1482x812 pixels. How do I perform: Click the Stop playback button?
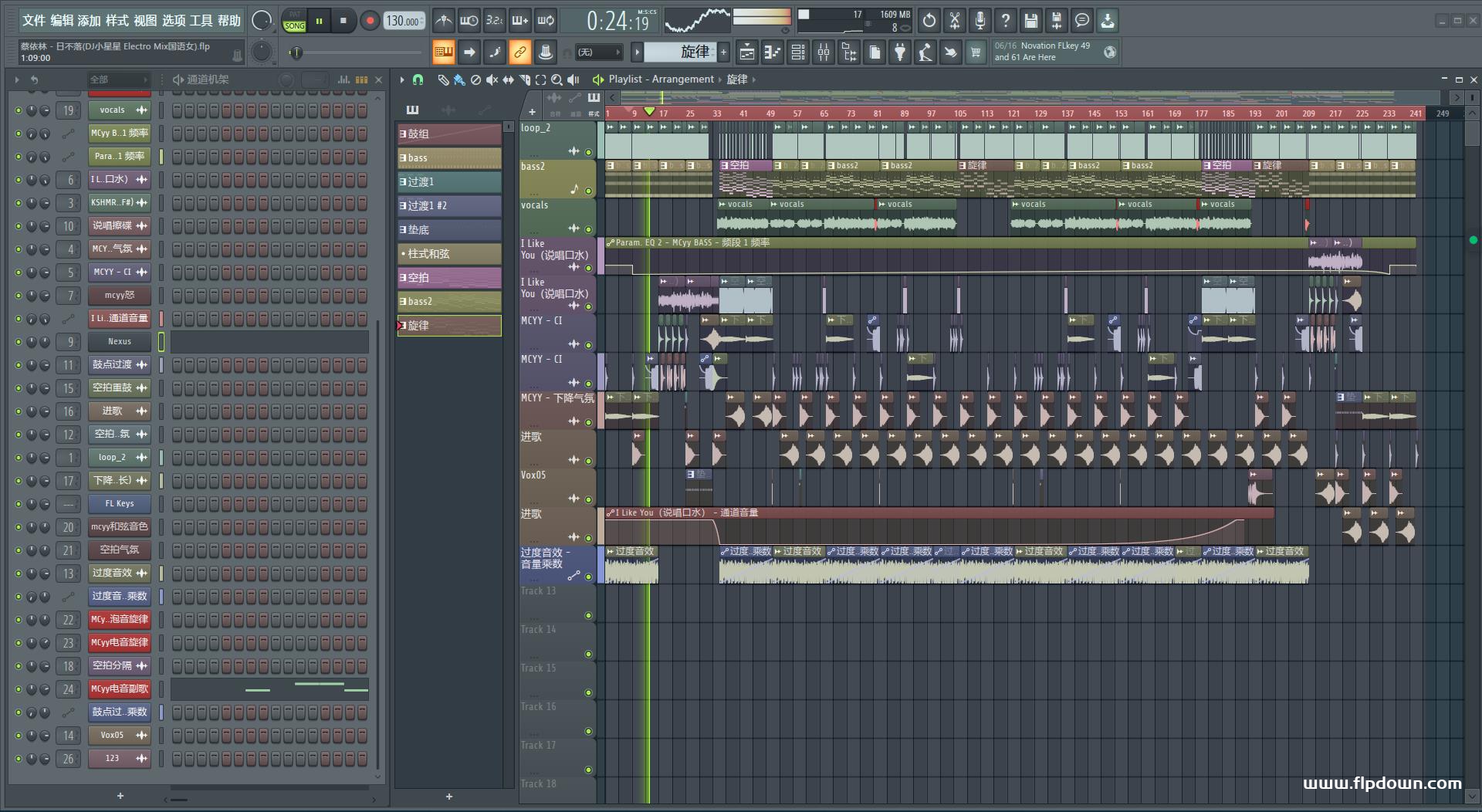(343, 21)
